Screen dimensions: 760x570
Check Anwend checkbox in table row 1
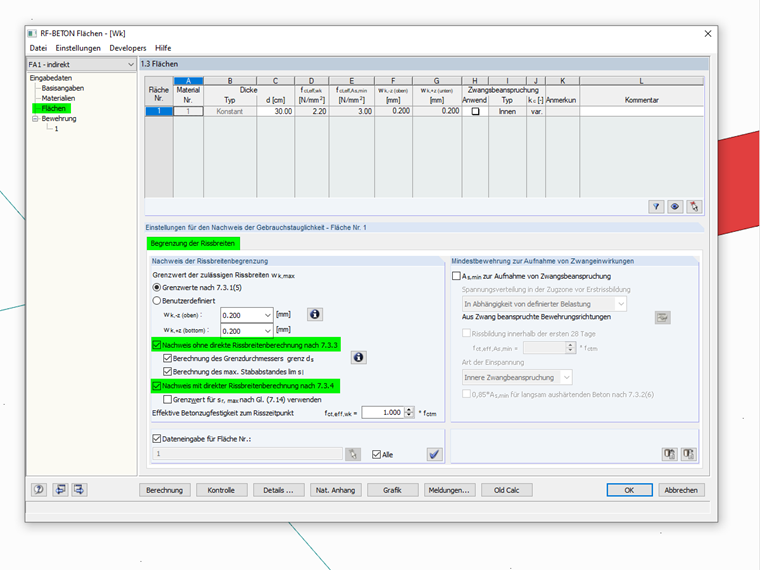point(475,111)
